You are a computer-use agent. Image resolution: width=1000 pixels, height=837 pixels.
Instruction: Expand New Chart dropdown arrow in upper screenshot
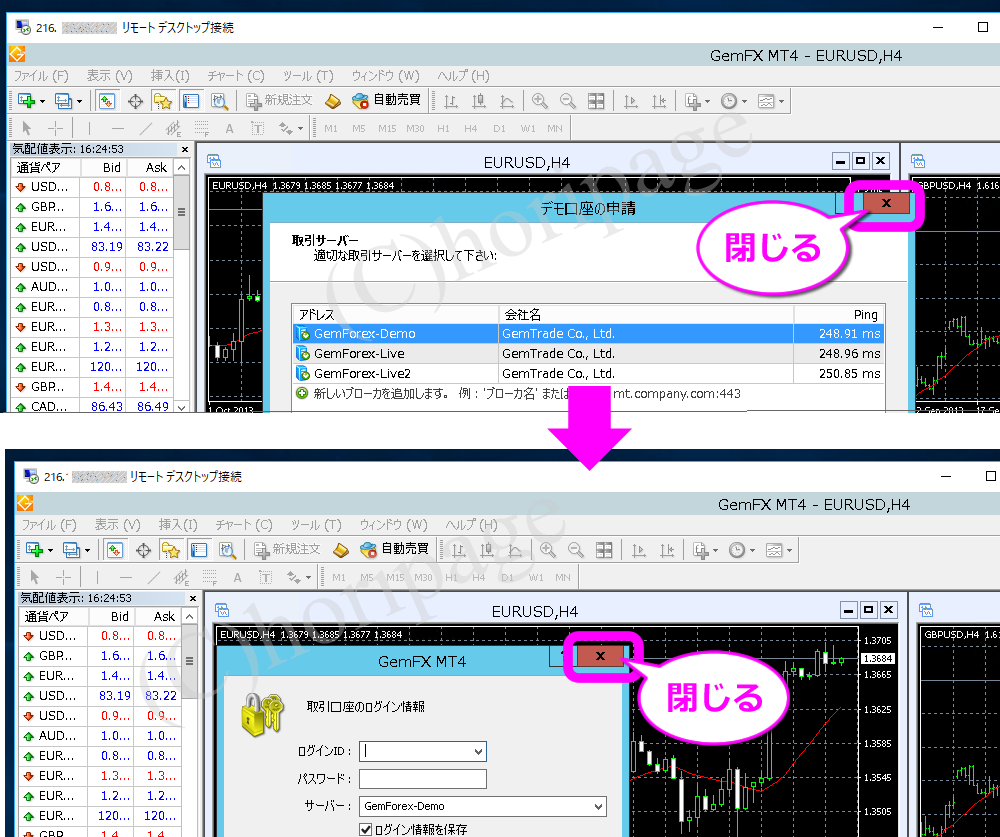(42, 101)
